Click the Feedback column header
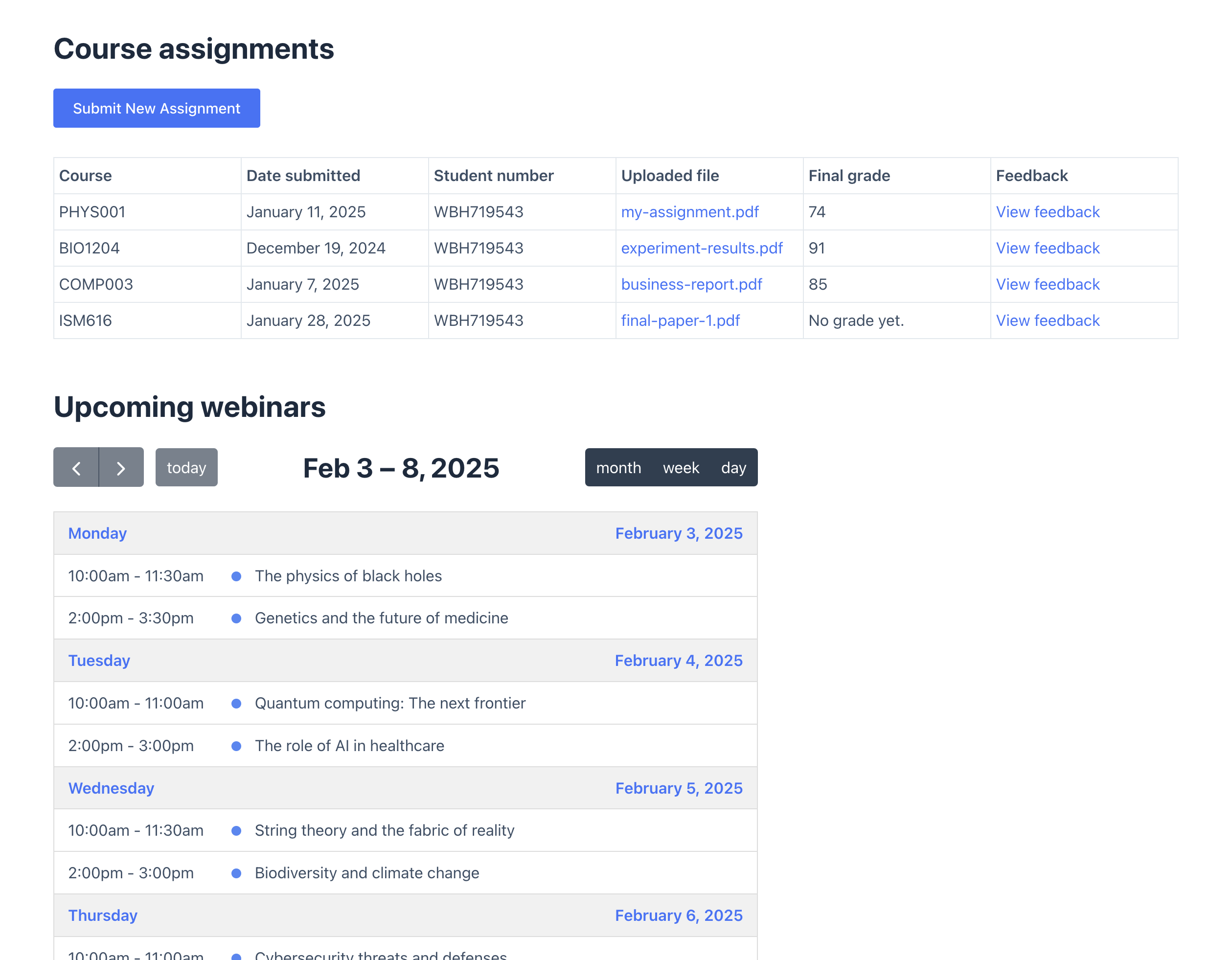 pos(1084,176)
